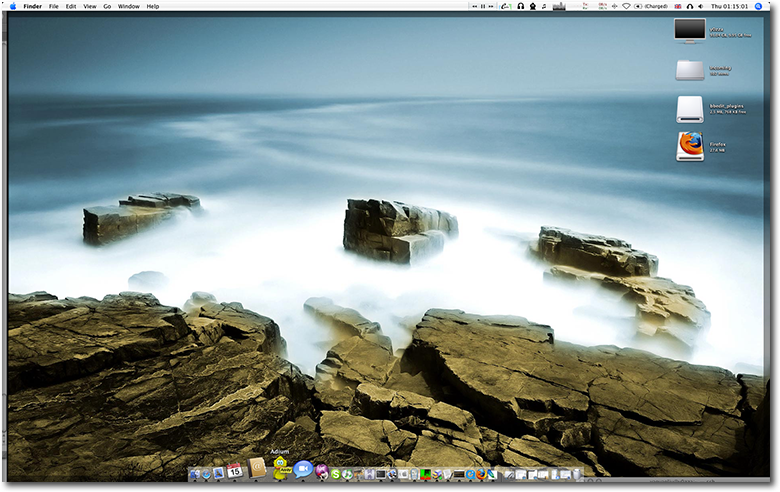Select the bbedit_plugins disk image icon

click(x=689, y=109)
